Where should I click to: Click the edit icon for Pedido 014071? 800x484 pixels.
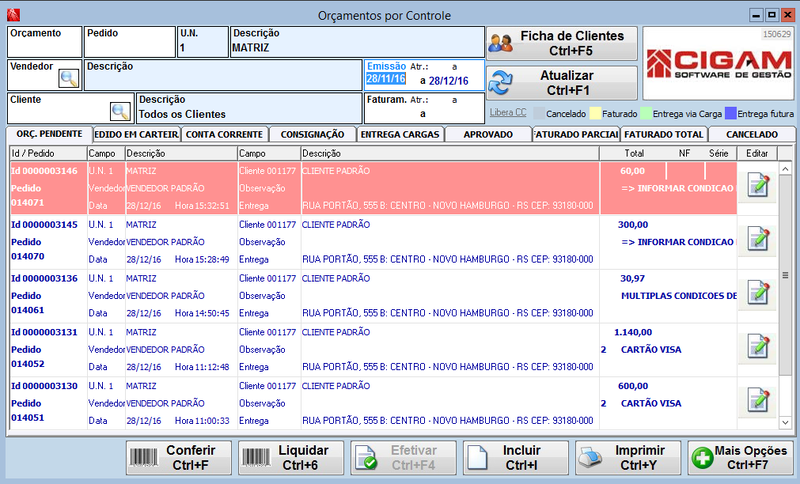758,185
